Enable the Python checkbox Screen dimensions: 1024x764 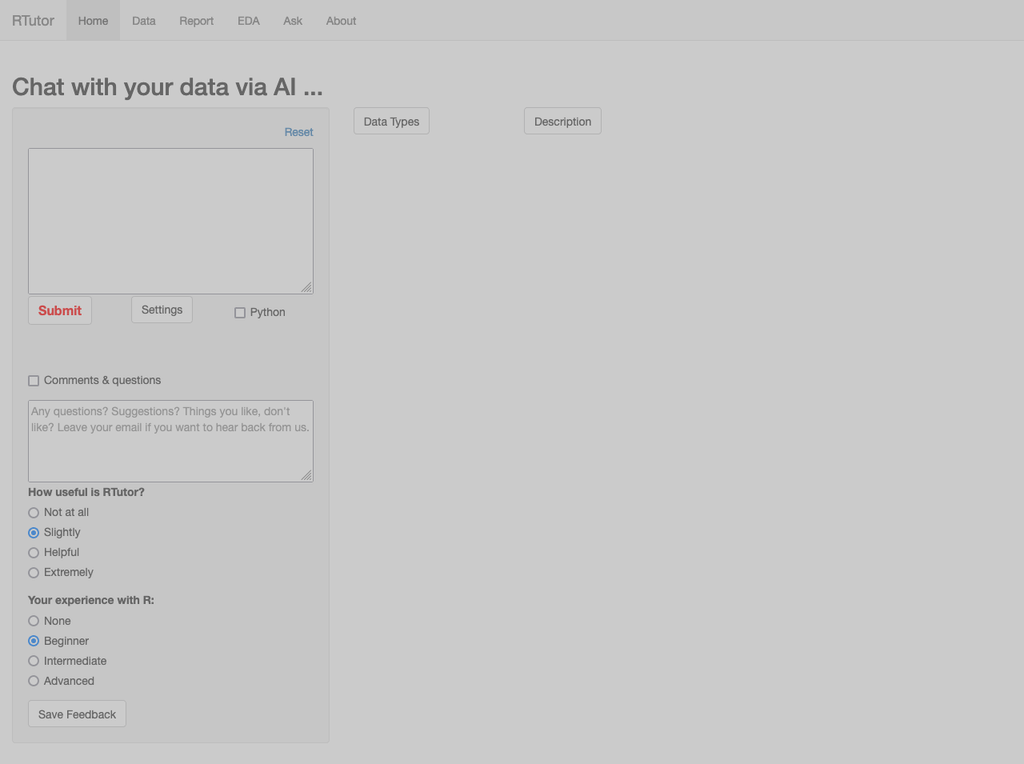[240, 313]
